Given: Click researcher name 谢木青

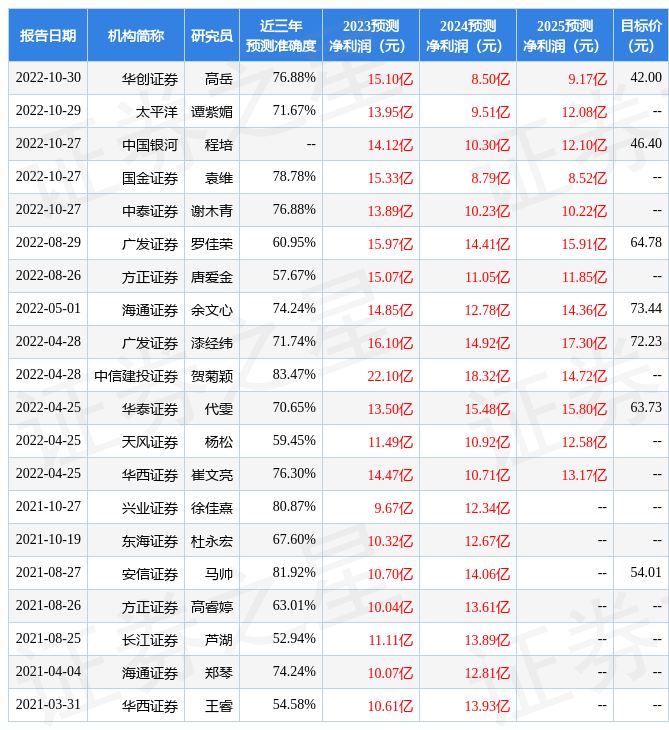Looking at the screenshot, I should click(x=212, y=211).
